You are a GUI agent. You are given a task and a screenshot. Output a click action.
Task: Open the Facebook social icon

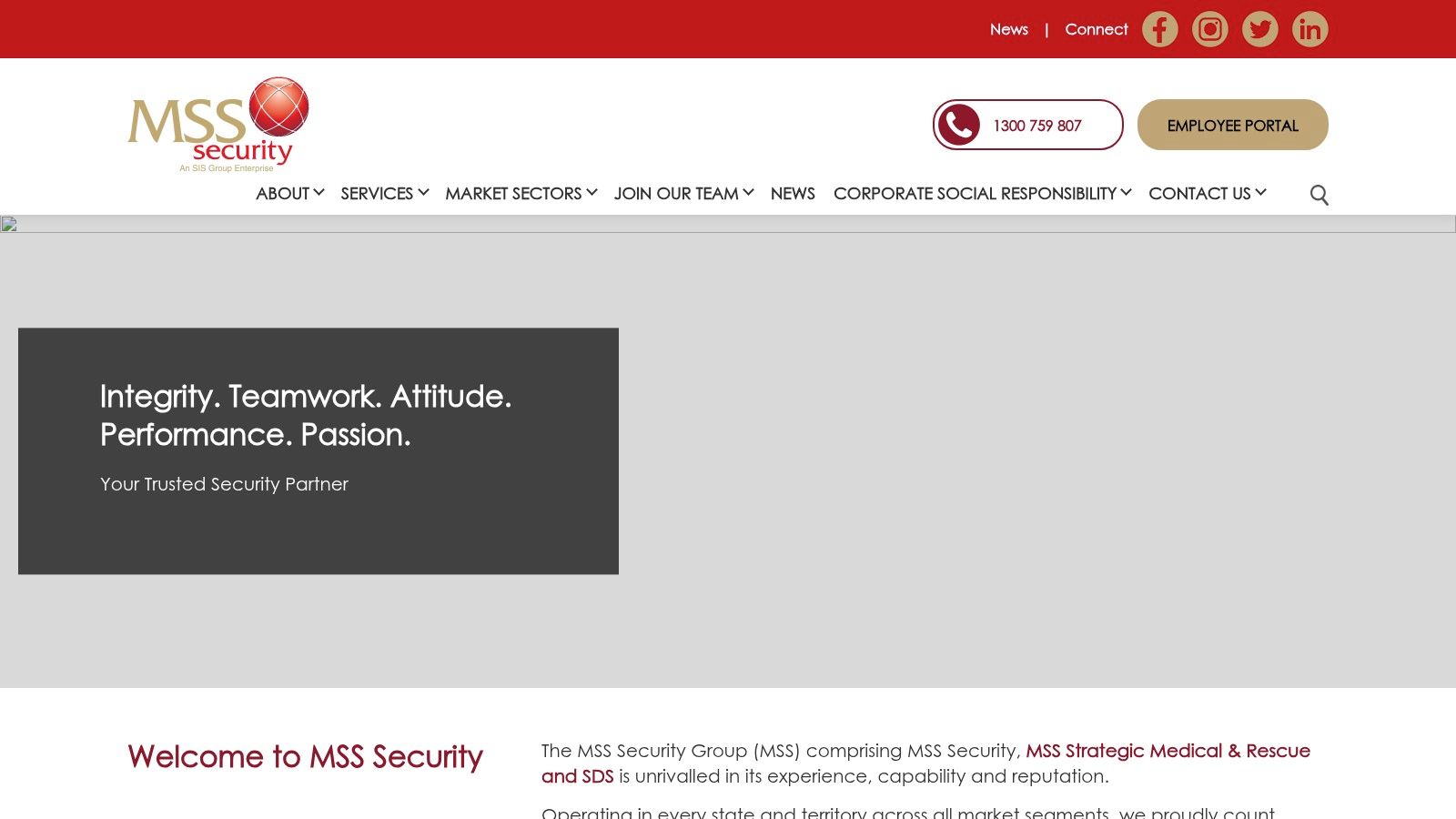[x=1159, y=29]
